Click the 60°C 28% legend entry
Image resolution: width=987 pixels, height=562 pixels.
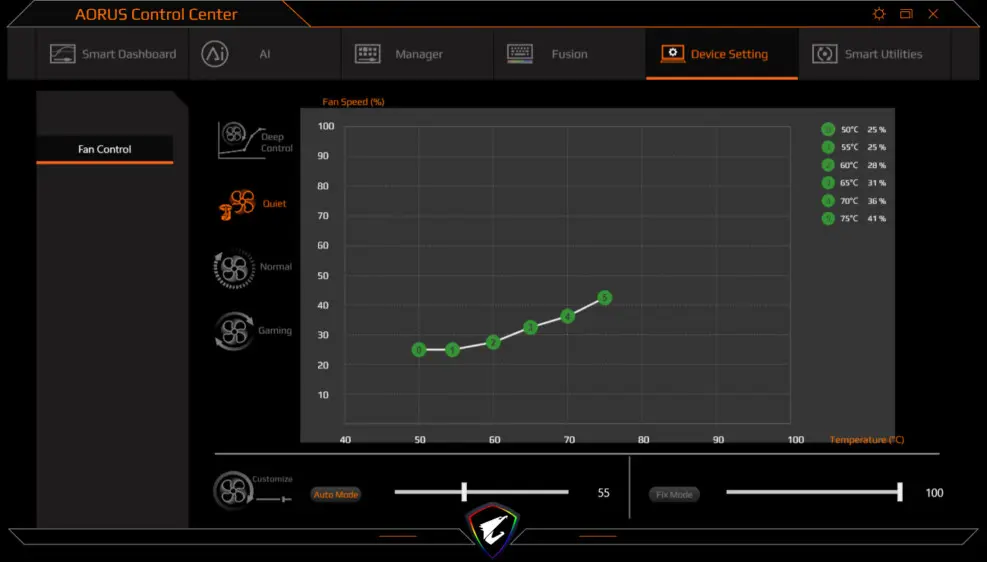click(854, 165)
